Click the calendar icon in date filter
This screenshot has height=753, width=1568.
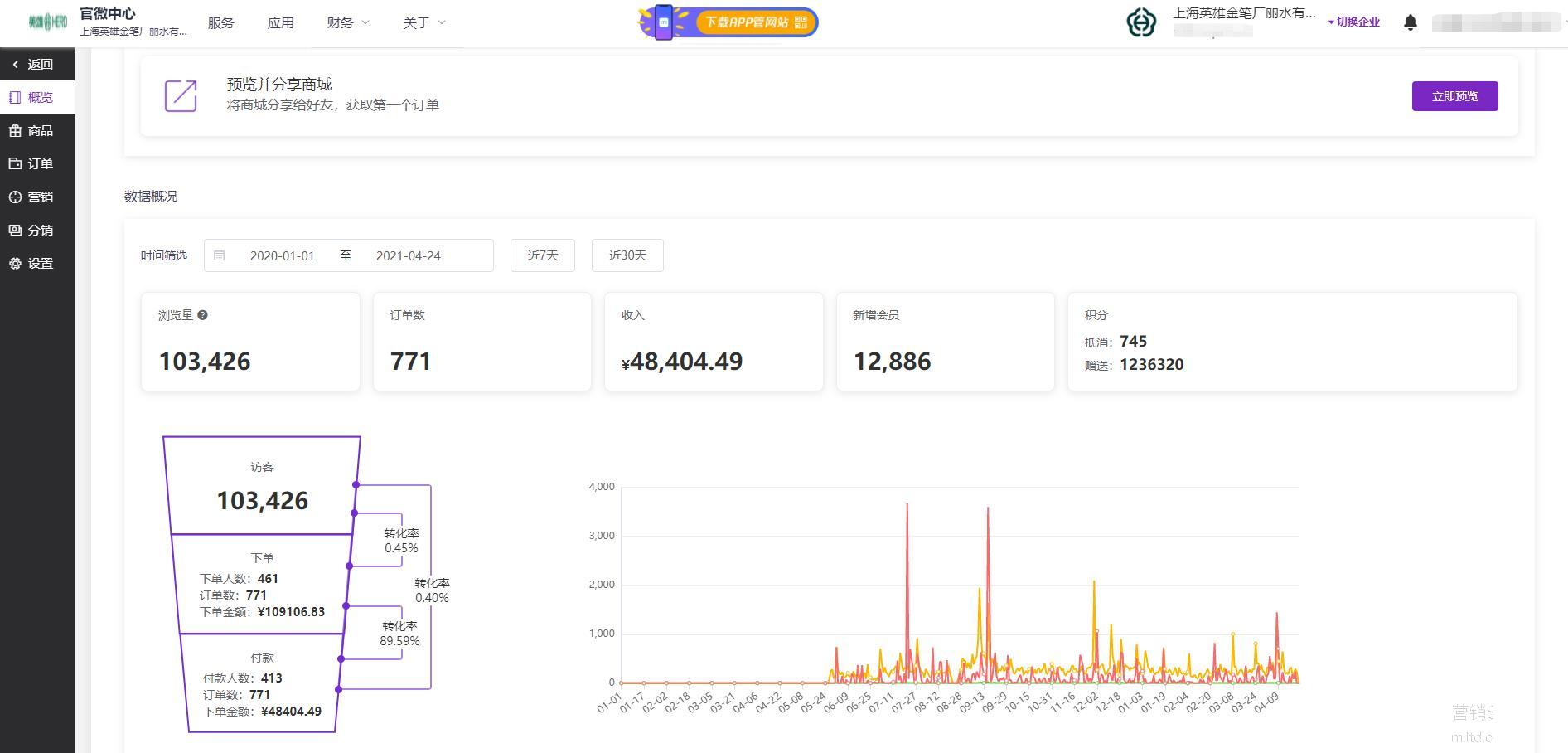pyautogui.click(x=220, y=255)
